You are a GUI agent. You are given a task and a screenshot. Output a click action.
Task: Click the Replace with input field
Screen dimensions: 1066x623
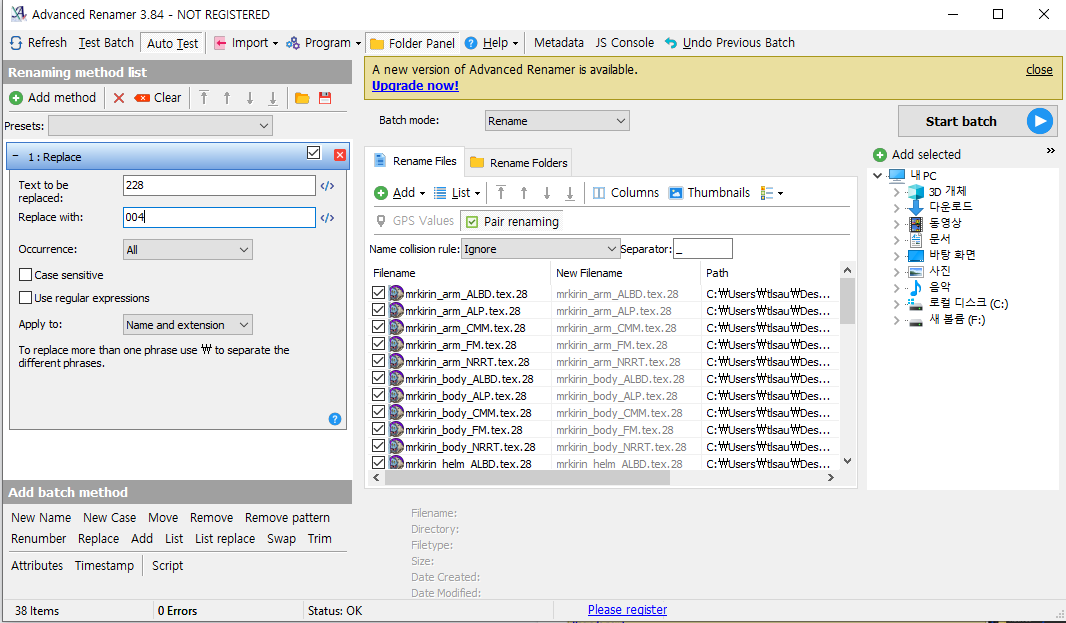tap(220, 217)
